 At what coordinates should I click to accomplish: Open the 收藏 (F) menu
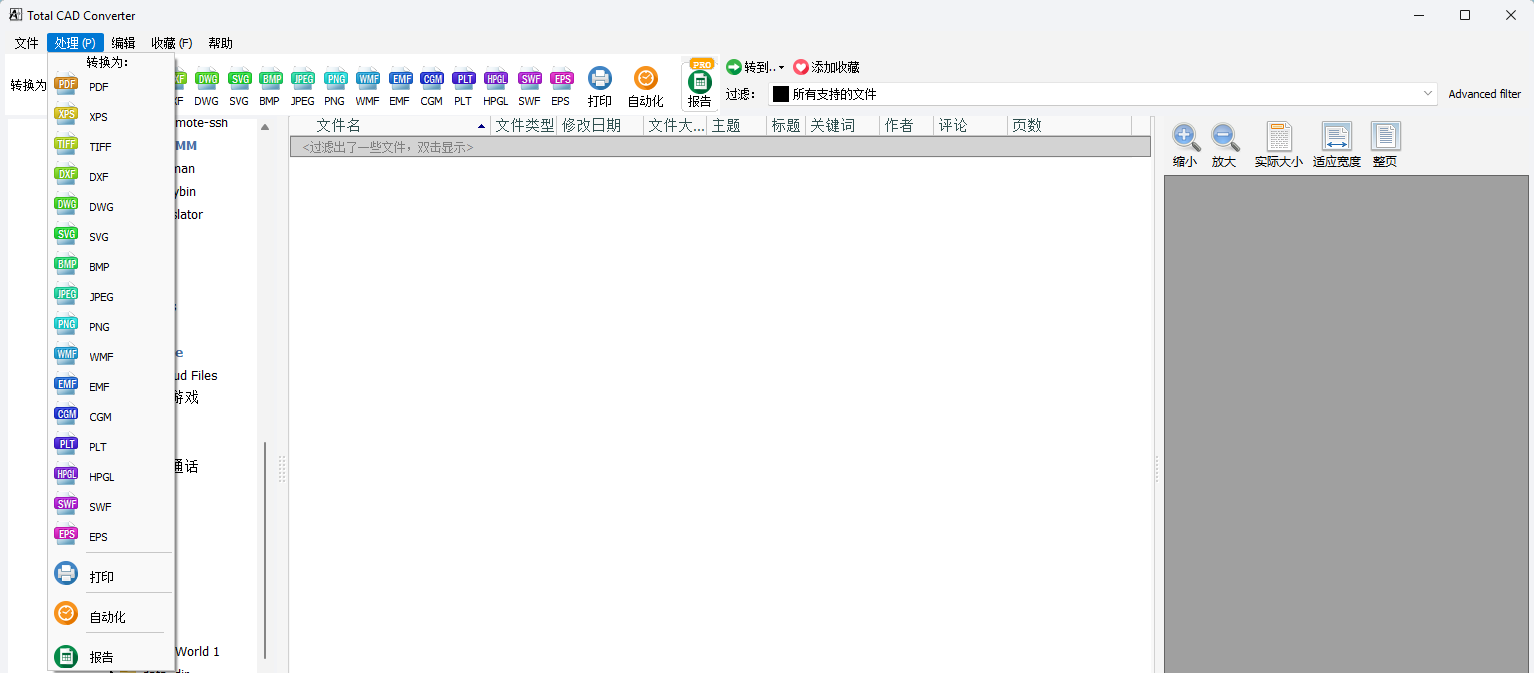coord(172,43)
